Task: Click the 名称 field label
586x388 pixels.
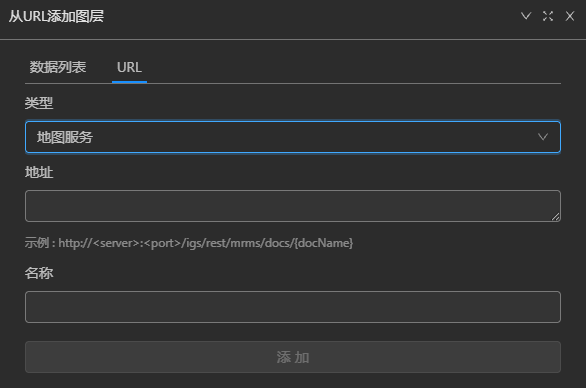Action: pyautogui.click(x=39, y=273)
